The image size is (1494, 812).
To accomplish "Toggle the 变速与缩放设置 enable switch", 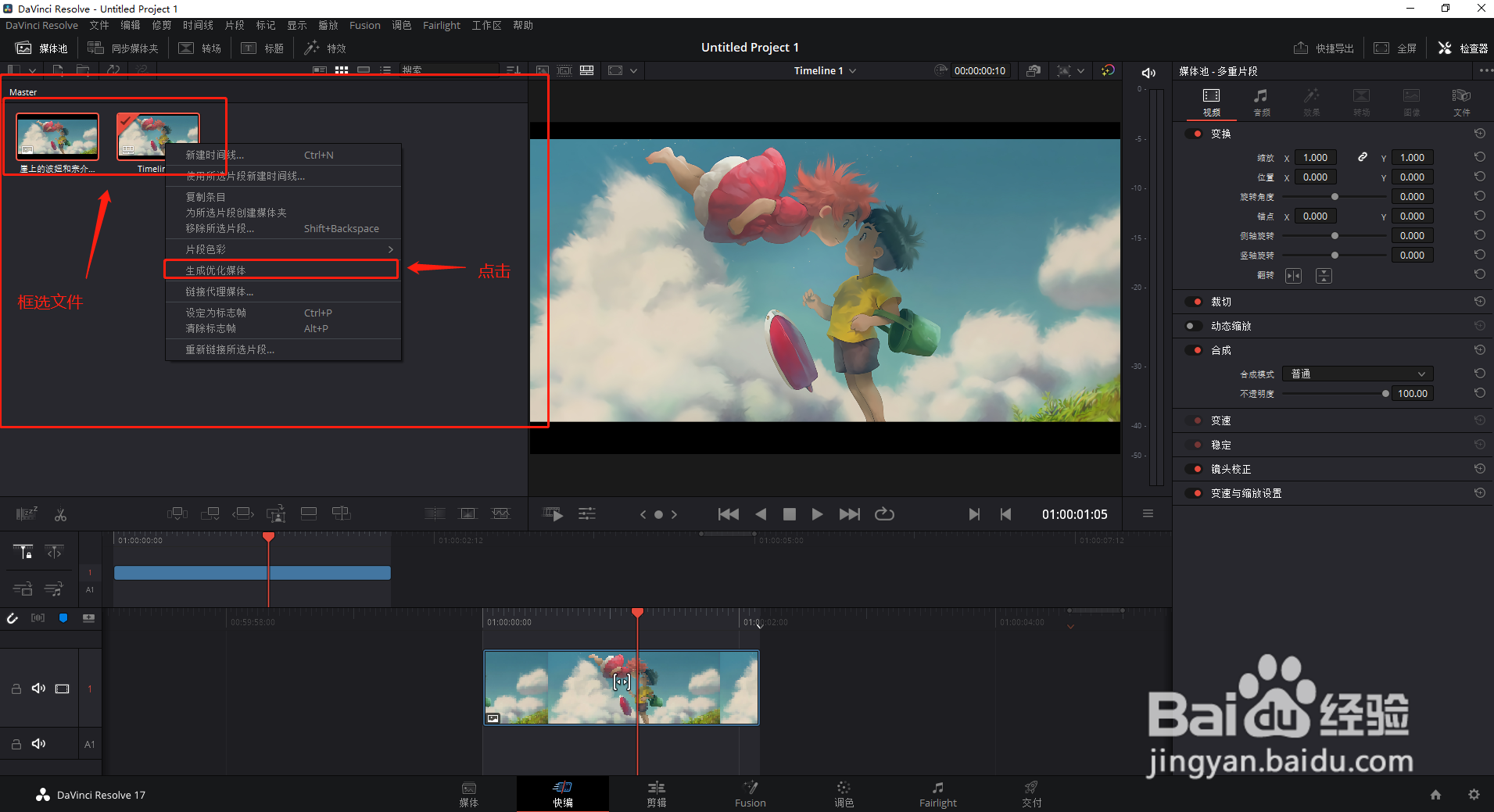I will pos(1194,493).
